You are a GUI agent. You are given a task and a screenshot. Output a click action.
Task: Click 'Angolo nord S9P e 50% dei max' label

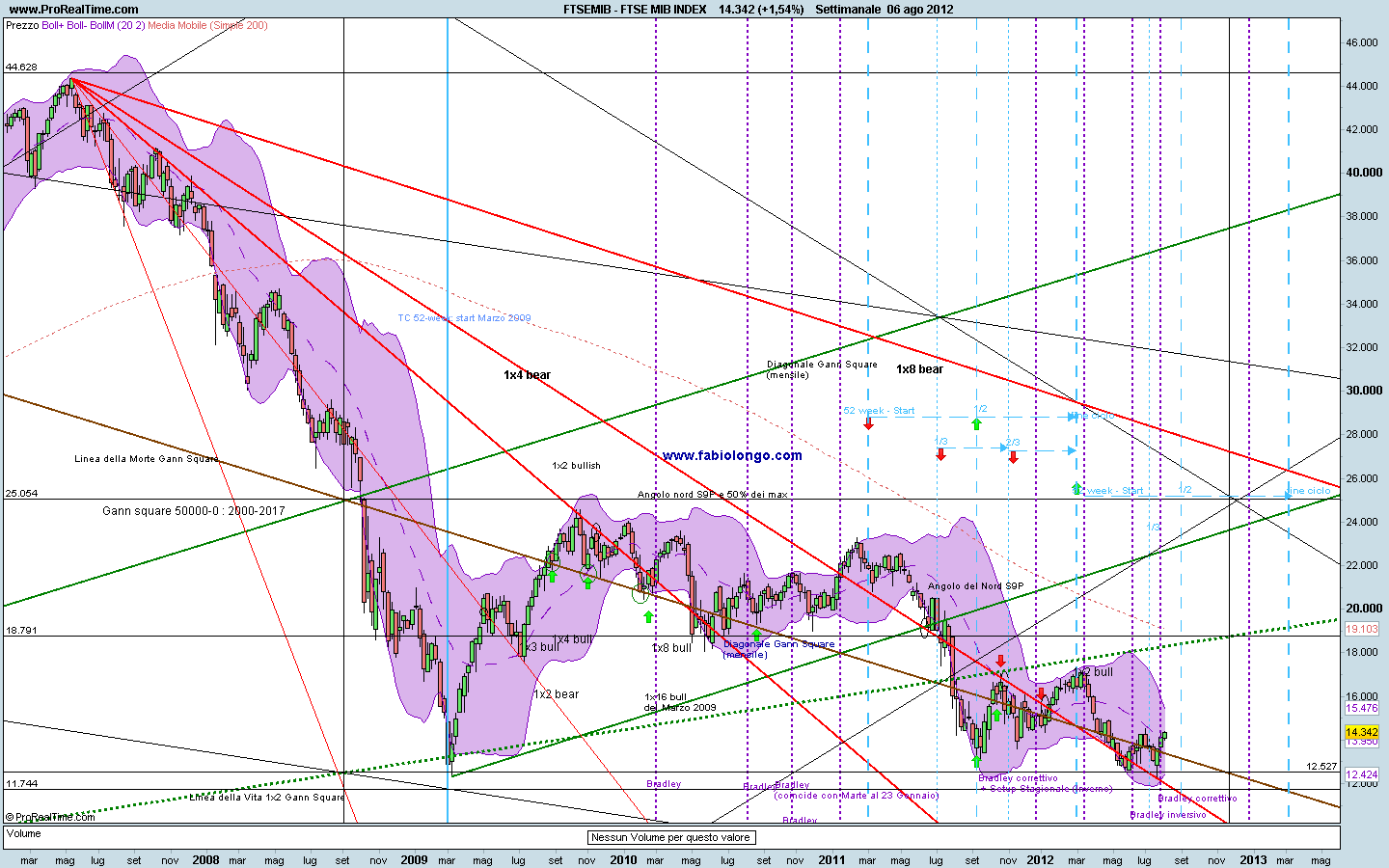[712, 495]
